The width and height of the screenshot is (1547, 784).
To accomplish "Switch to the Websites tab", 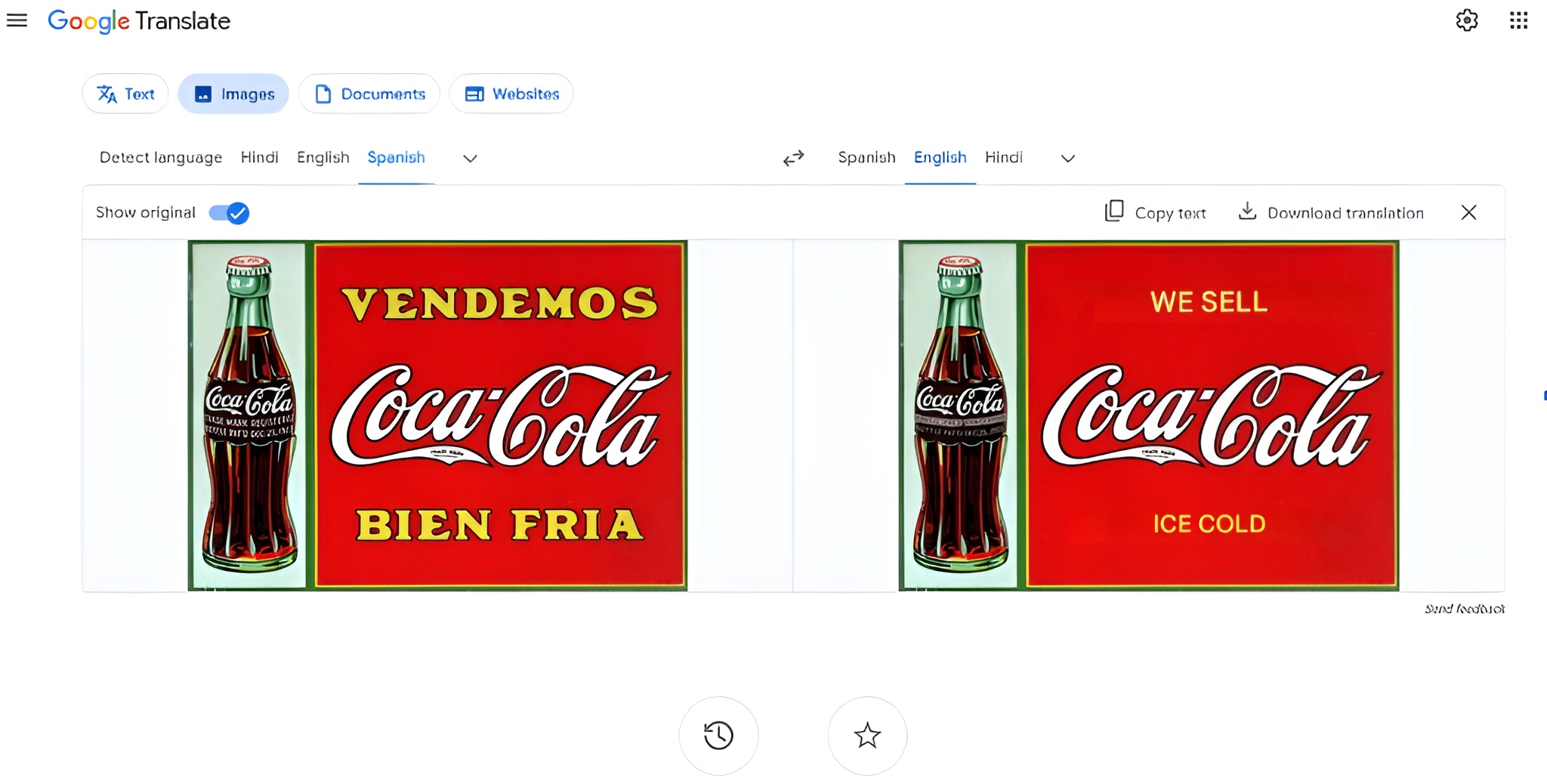I will 511,94.
